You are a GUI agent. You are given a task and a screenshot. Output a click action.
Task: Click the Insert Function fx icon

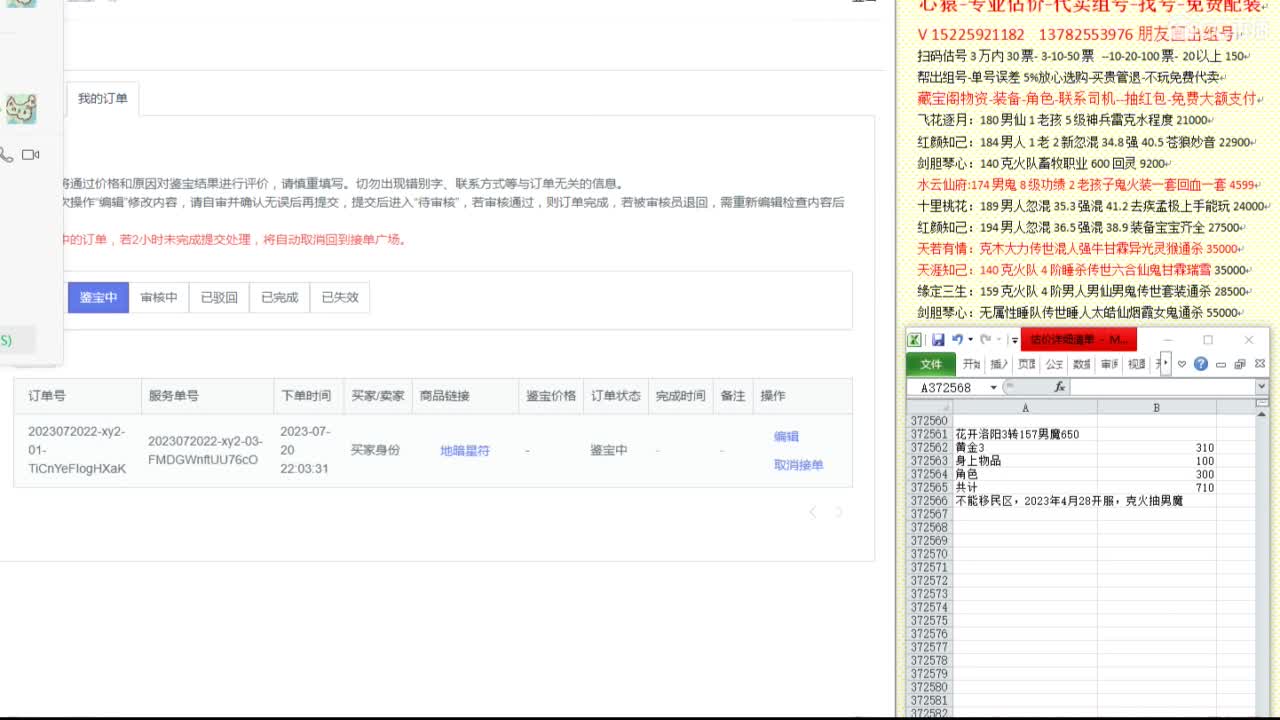click(x=1060, y=387)
